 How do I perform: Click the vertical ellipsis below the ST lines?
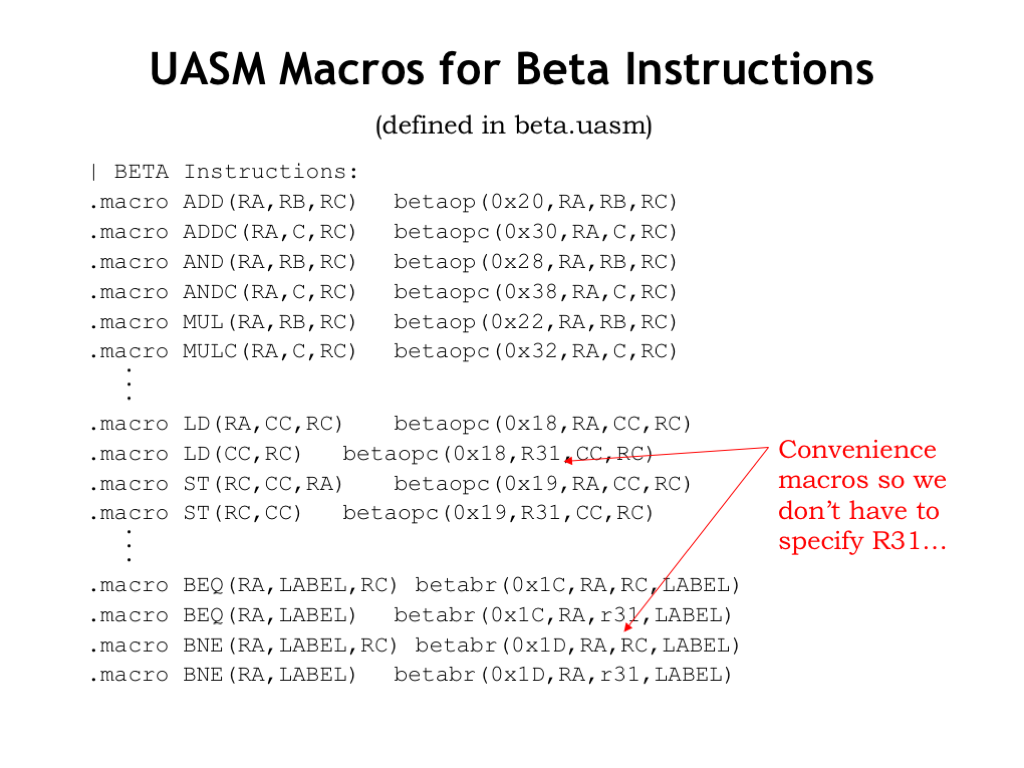(129, 545)
